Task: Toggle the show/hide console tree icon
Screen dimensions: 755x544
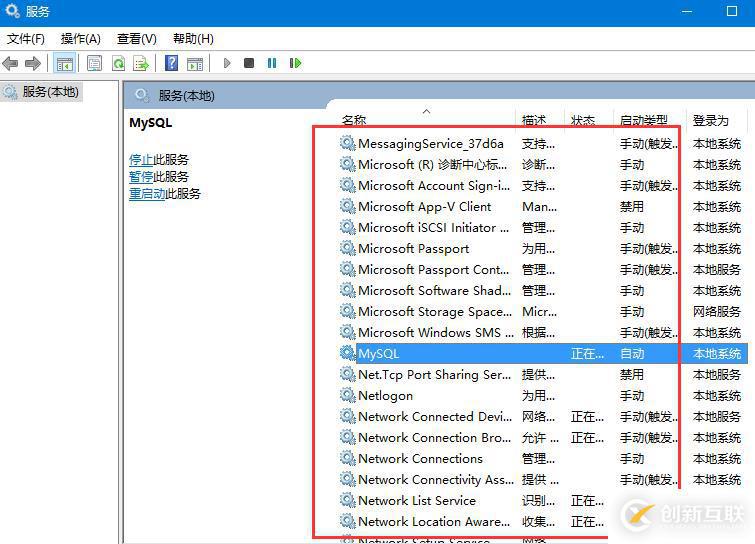Action: 65,63
